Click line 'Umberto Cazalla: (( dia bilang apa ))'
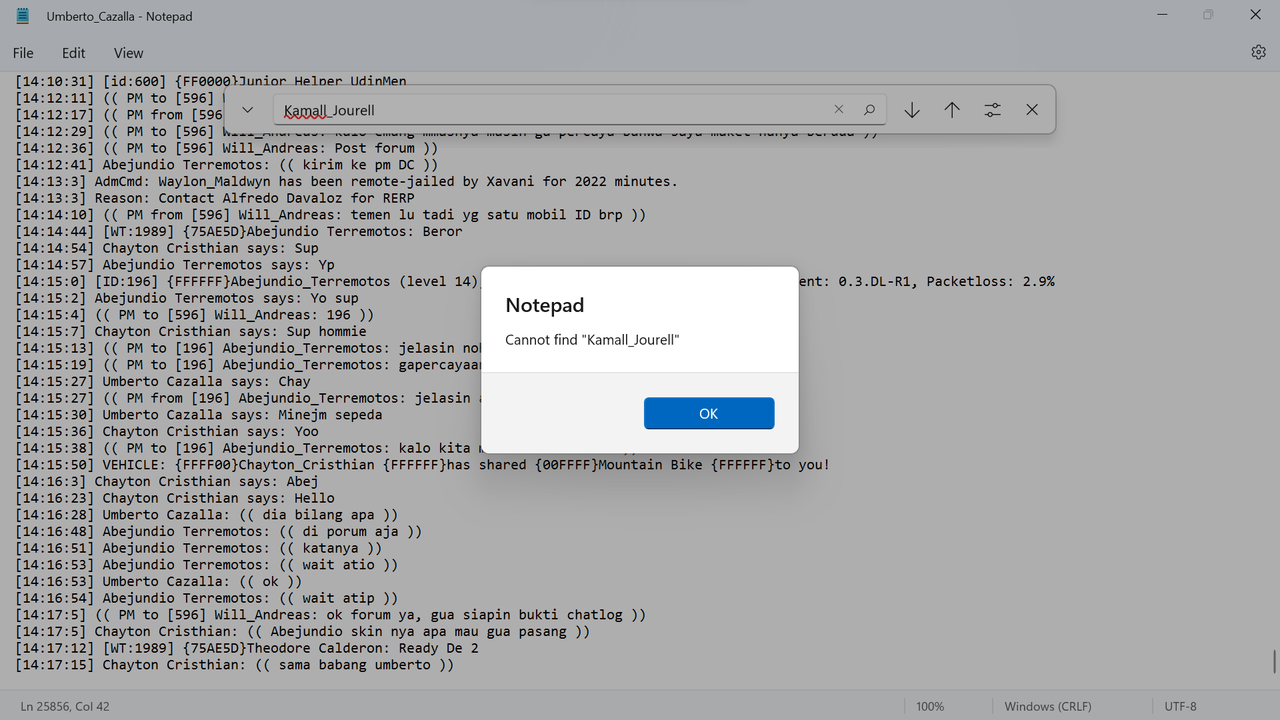This screenshot has width=1280, height=720. click(x=206, y=515)
